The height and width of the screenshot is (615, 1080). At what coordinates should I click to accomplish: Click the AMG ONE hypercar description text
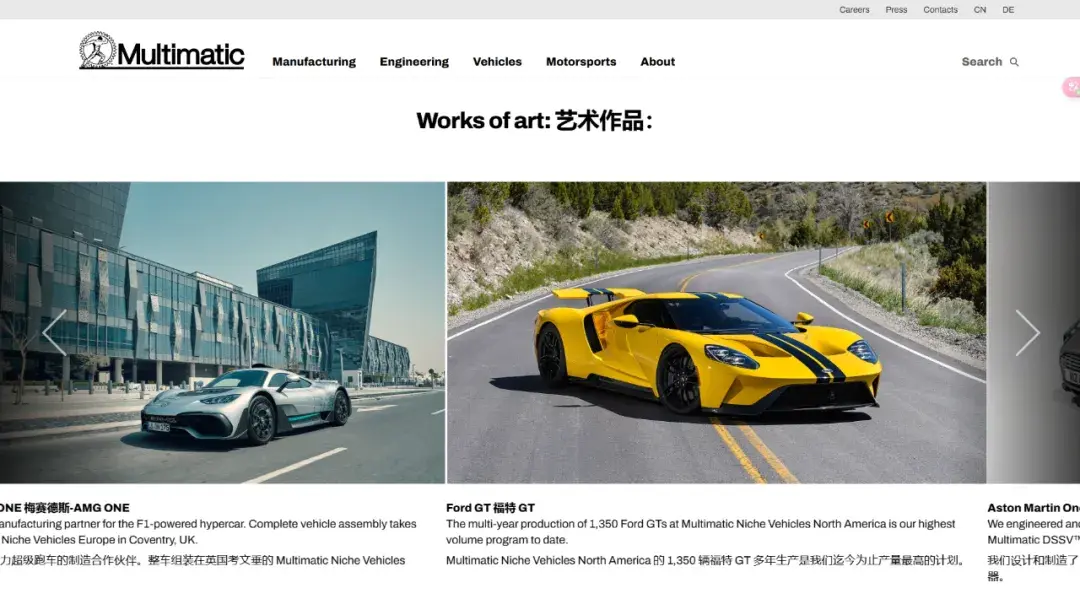tap(208, 532)
